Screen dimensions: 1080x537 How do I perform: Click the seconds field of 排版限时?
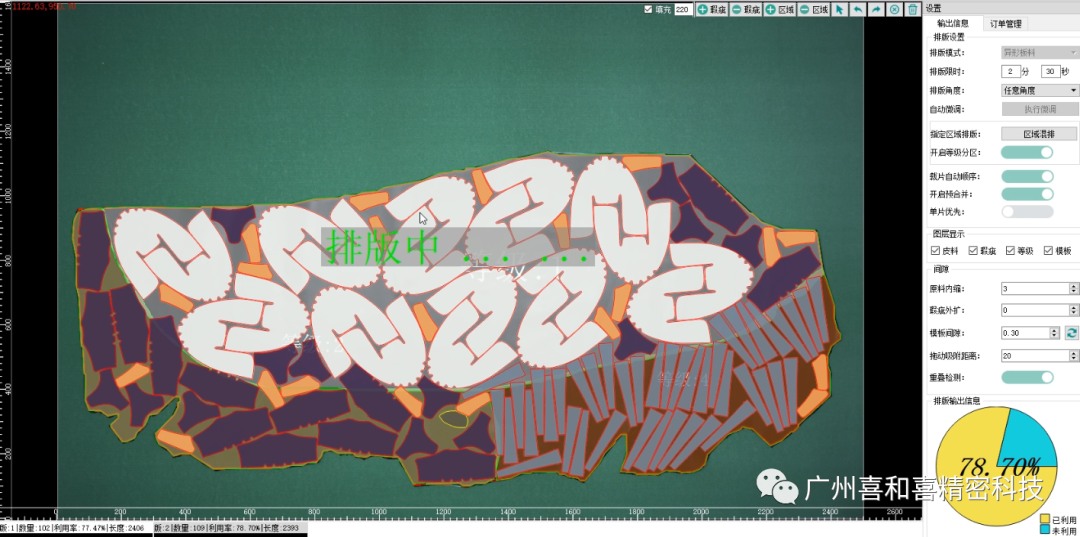1050,72
